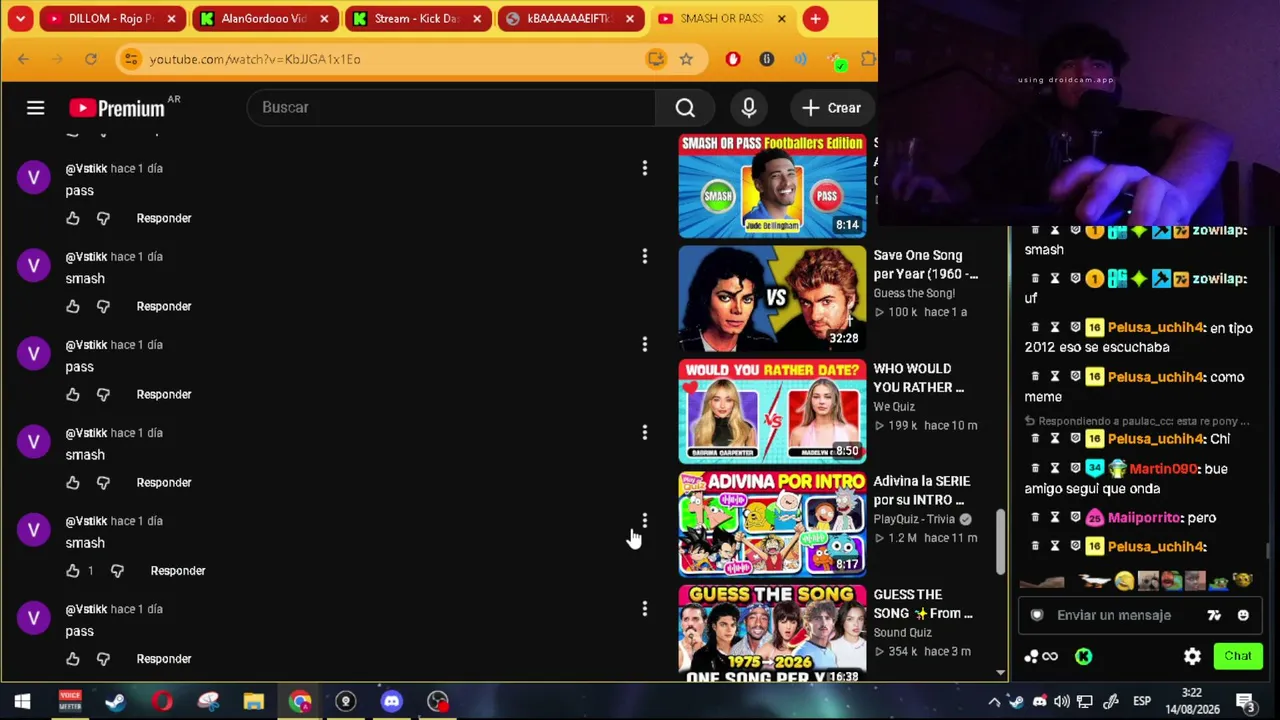This screenshot has height=720, width=1280.
Task: Bookmark this page with the star icon
Action: (x=686, y=59)
